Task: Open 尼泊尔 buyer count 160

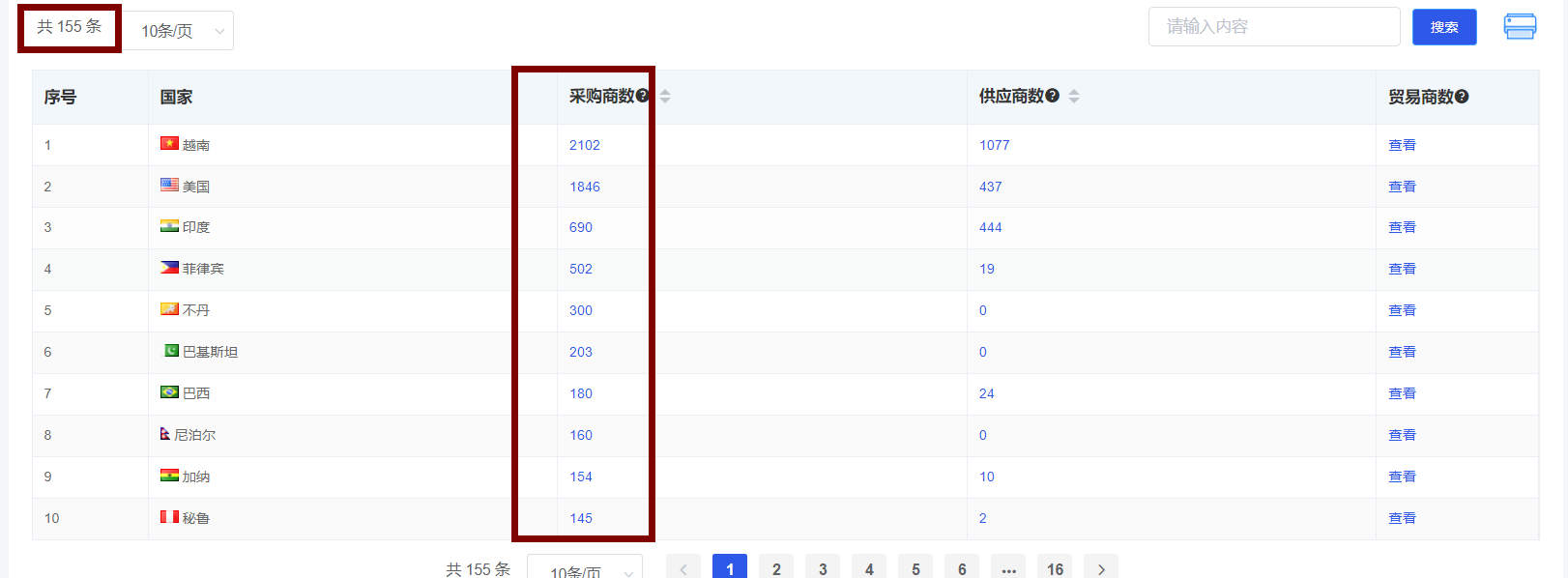Action: (581, 435)
